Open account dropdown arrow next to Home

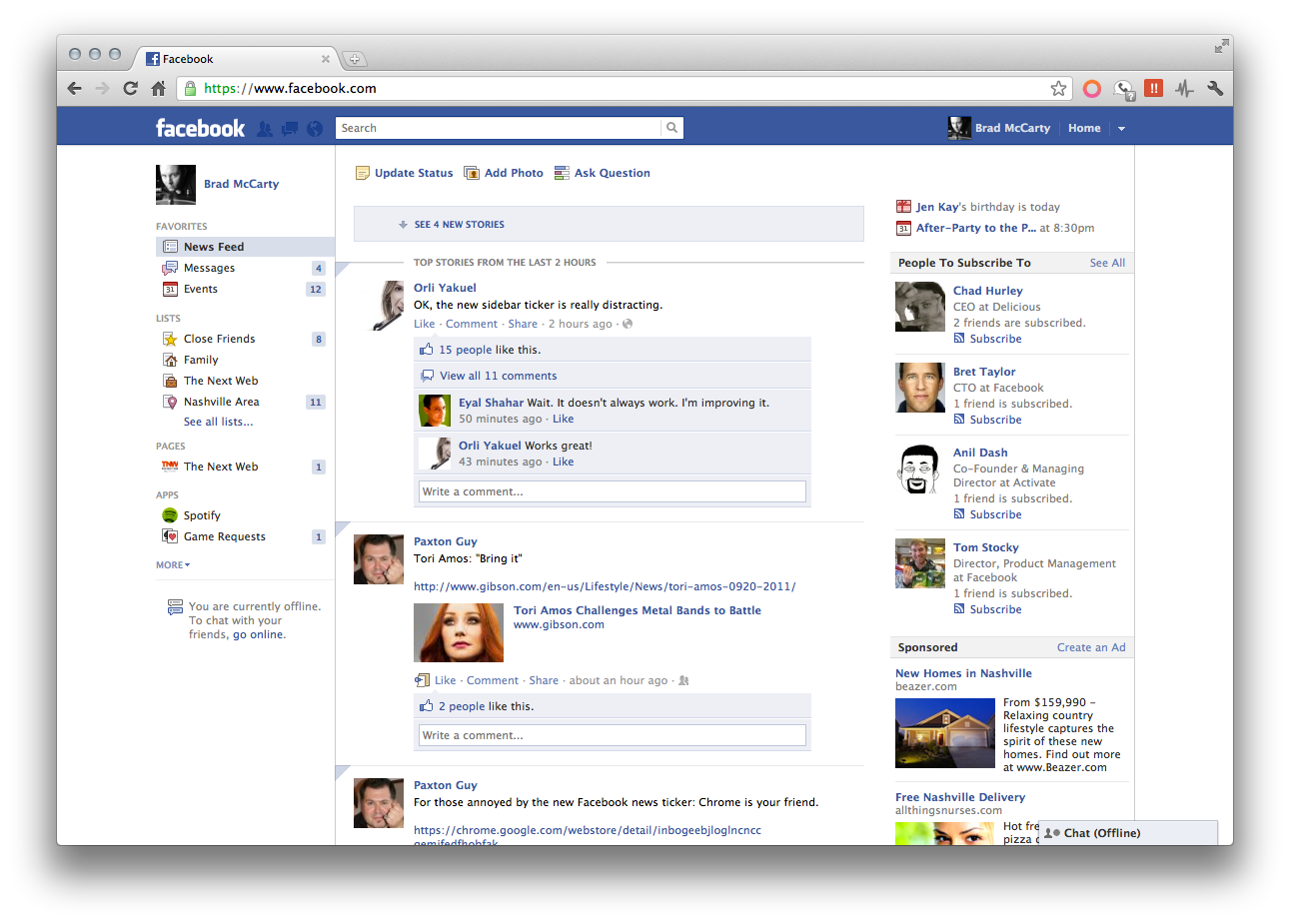pos(1121,129)
